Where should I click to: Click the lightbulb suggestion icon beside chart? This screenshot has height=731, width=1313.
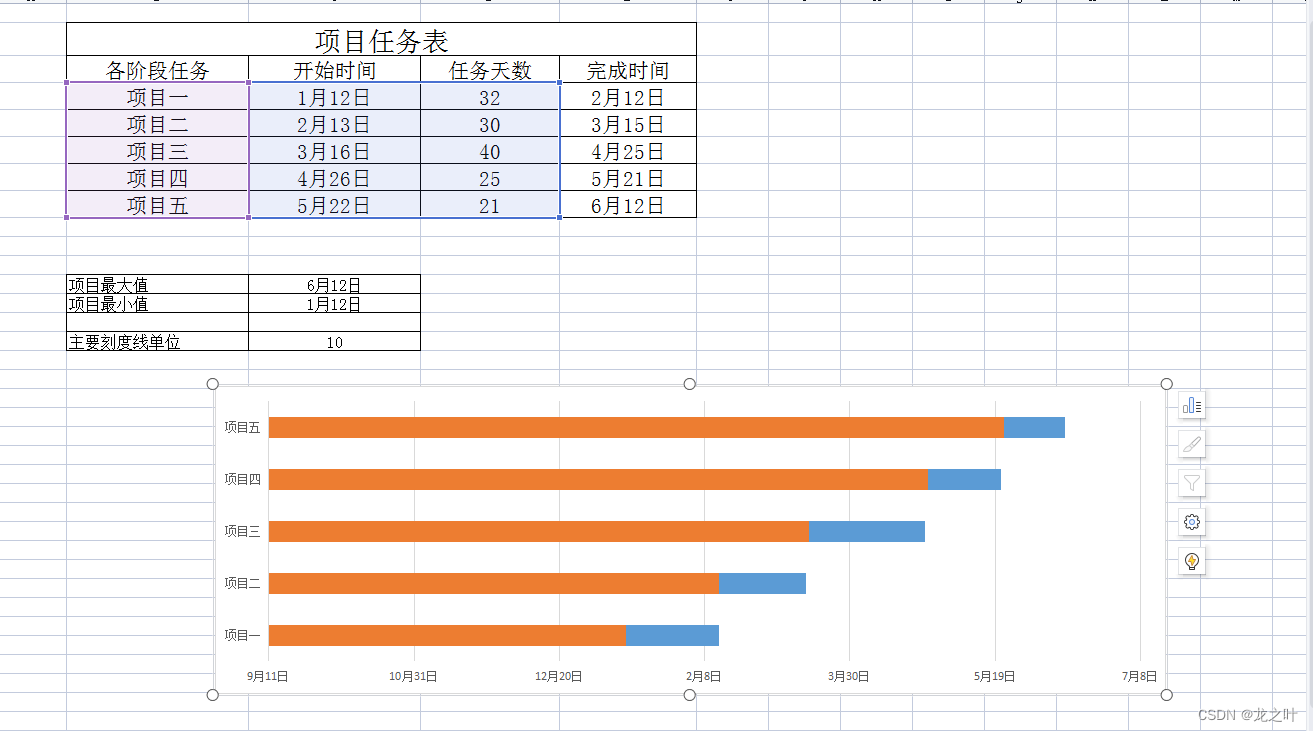click(x=1192, y=561)
